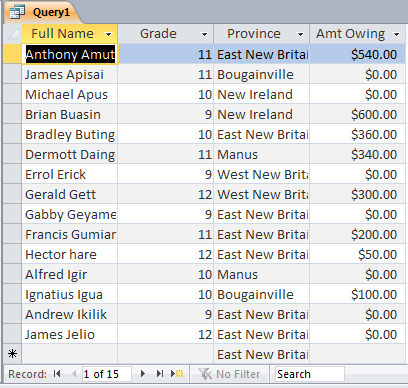Select all records using corner selector
Image resolution: width=408 pixels, height=388 pixels.
(12, 34)
